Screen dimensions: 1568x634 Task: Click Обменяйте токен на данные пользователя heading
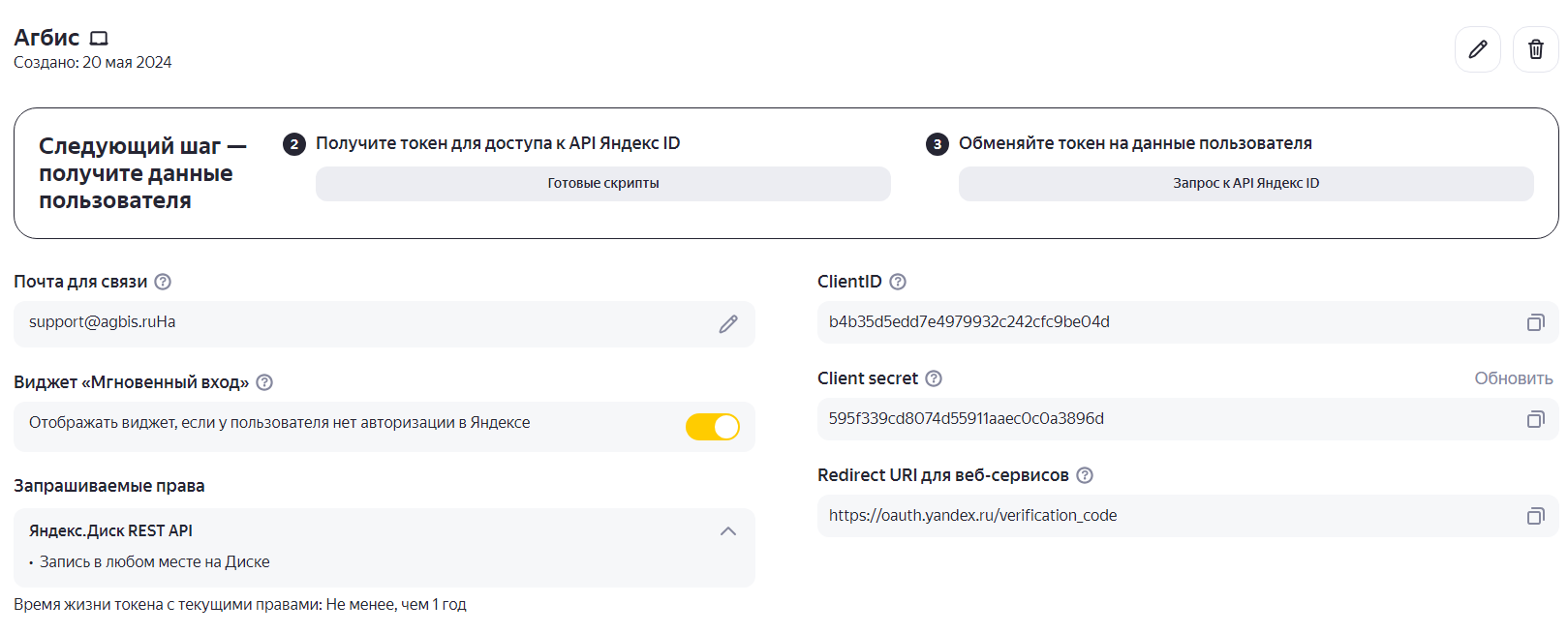[1135, 143]
